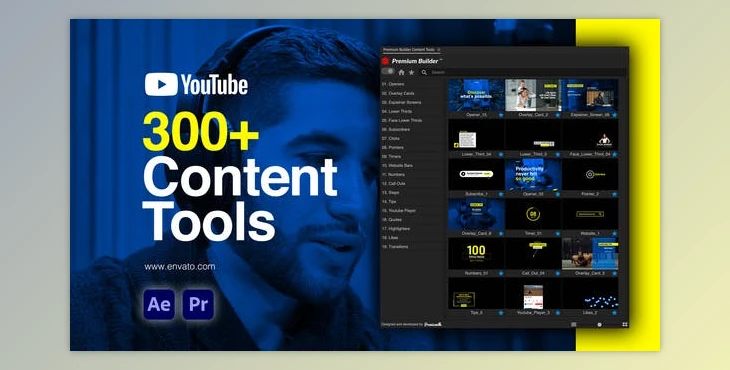Open the panel menu beside the tab title
The height and width of the screenshot is (370, 730).
click(439, 49)
